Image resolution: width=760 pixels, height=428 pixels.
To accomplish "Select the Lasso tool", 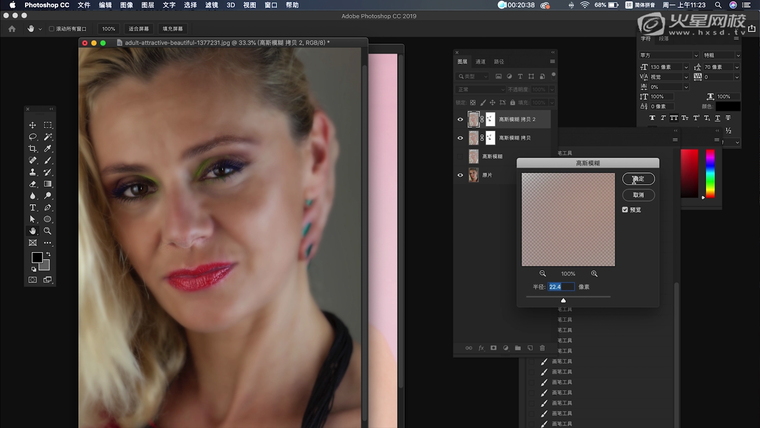I will [x=32, y=137].
